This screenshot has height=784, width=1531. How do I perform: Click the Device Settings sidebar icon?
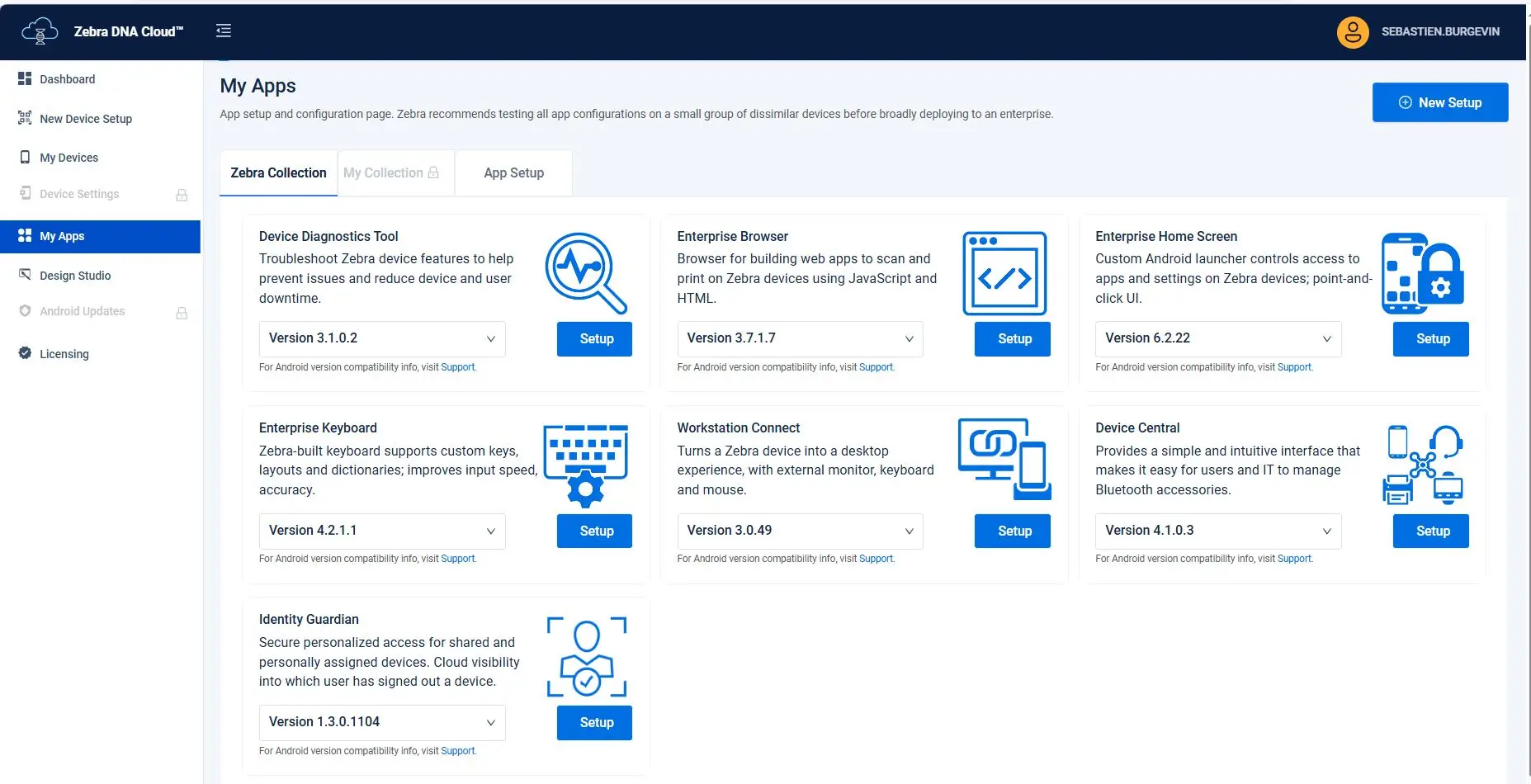pyautogui.click(x=25, y=193)
